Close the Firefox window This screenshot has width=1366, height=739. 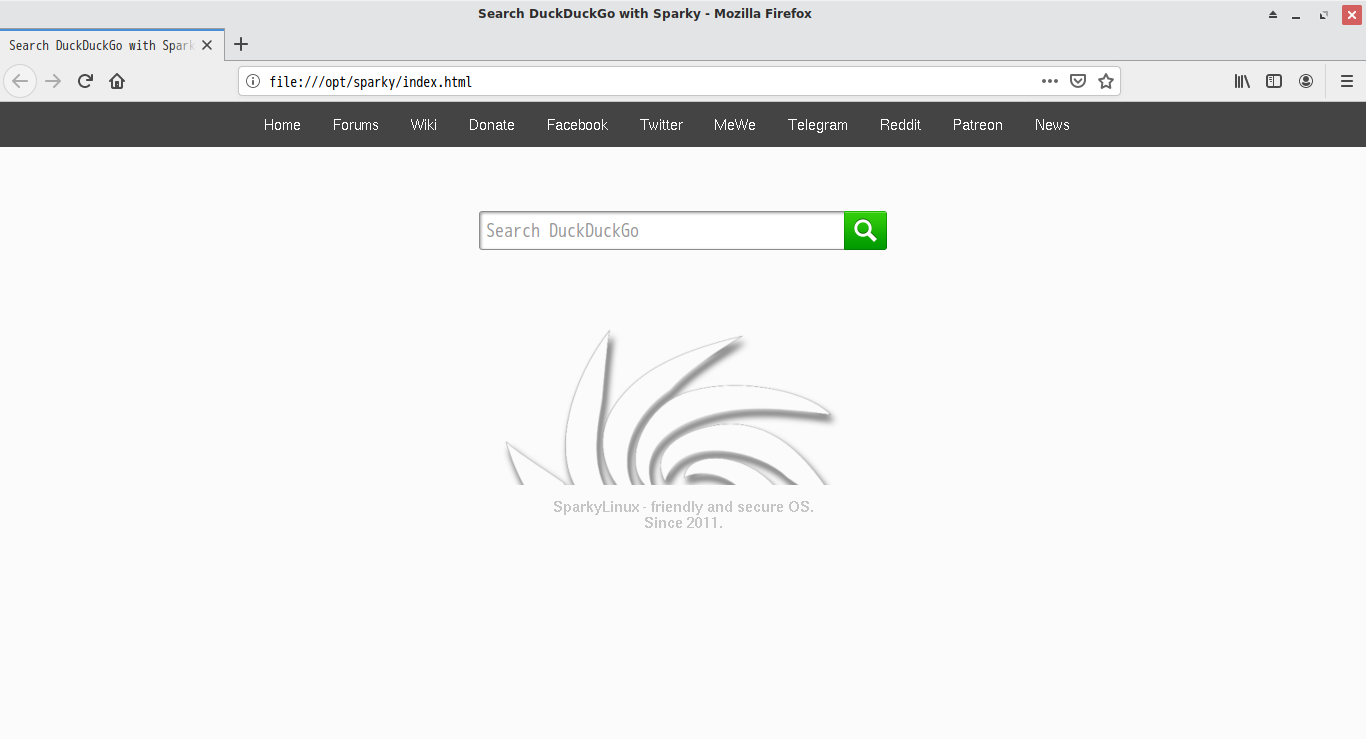1351,15
